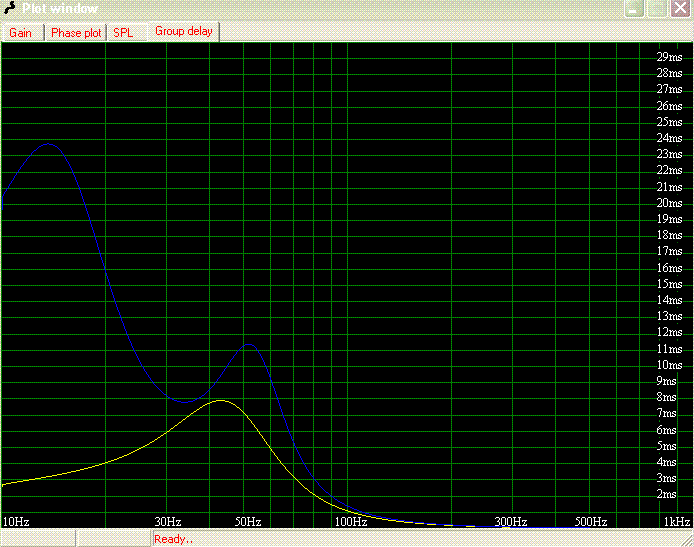Minimize the Plot window
The width and height of the screenshot is (694, 547).
(x=634, y=8)
